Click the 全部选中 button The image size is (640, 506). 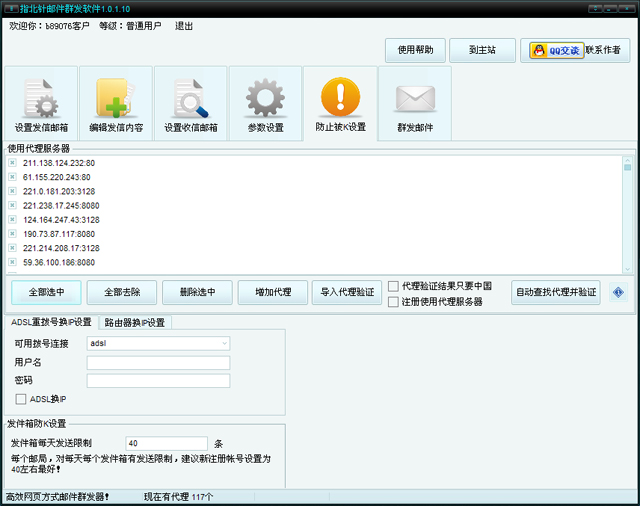coord(47,292)
